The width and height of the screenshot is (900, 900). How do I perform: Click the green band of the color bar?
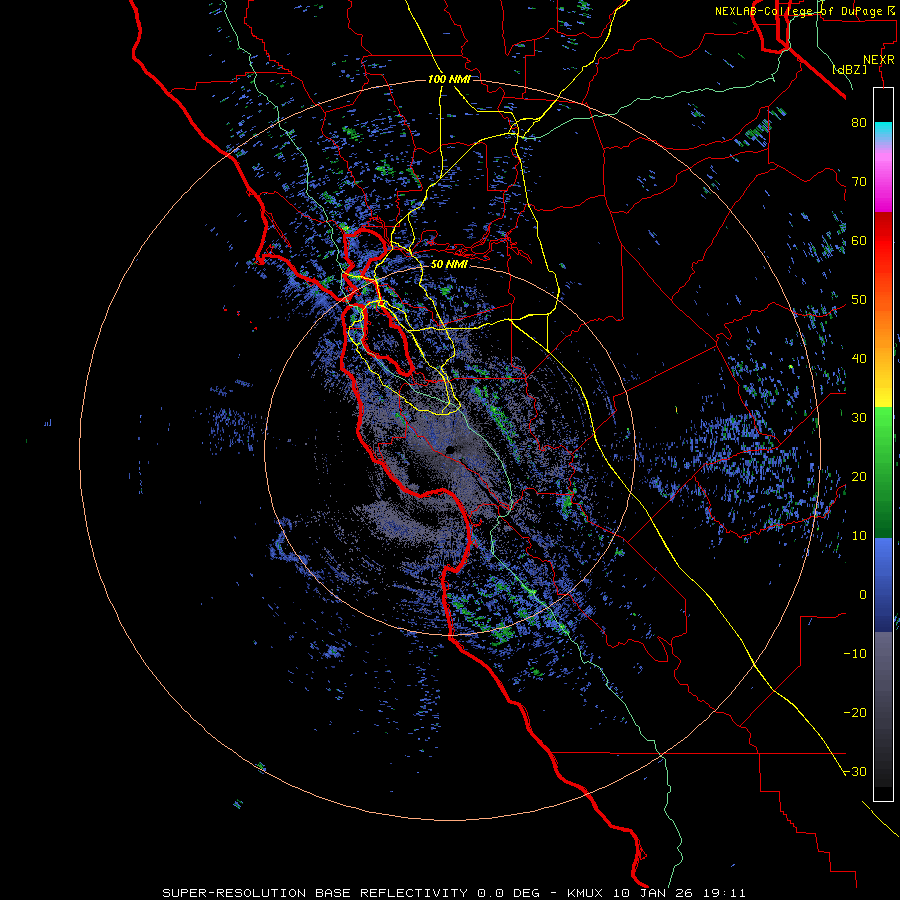point(883,472)
